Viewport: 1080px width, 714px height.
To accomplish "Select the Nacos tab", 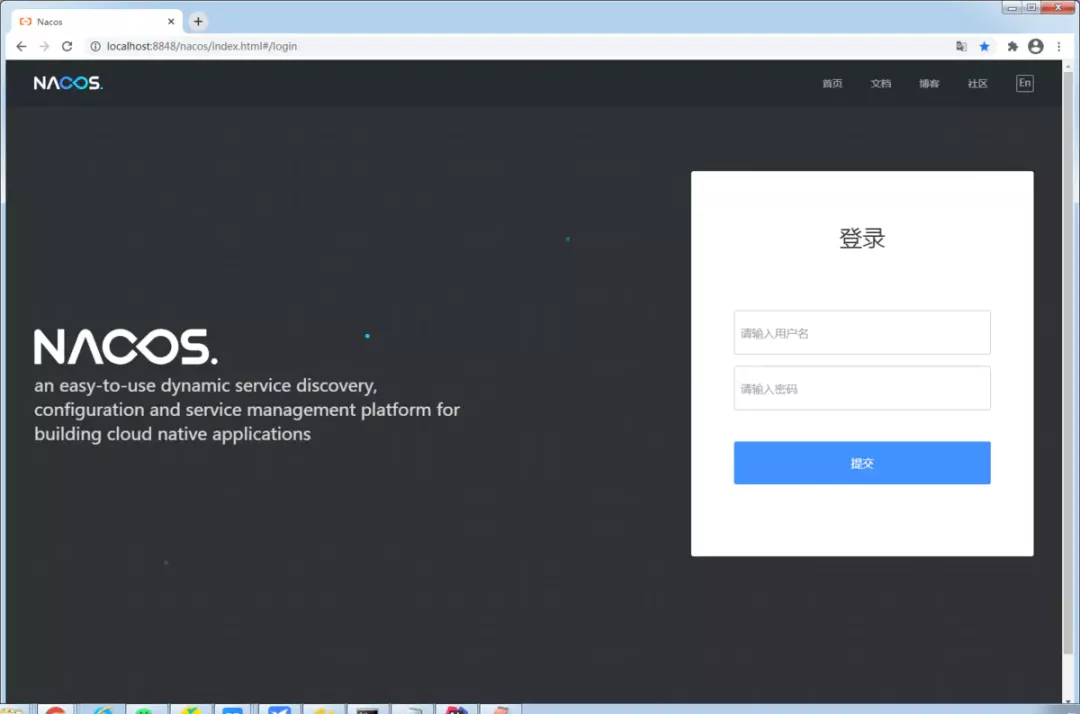I will click(x=96, y=21).
